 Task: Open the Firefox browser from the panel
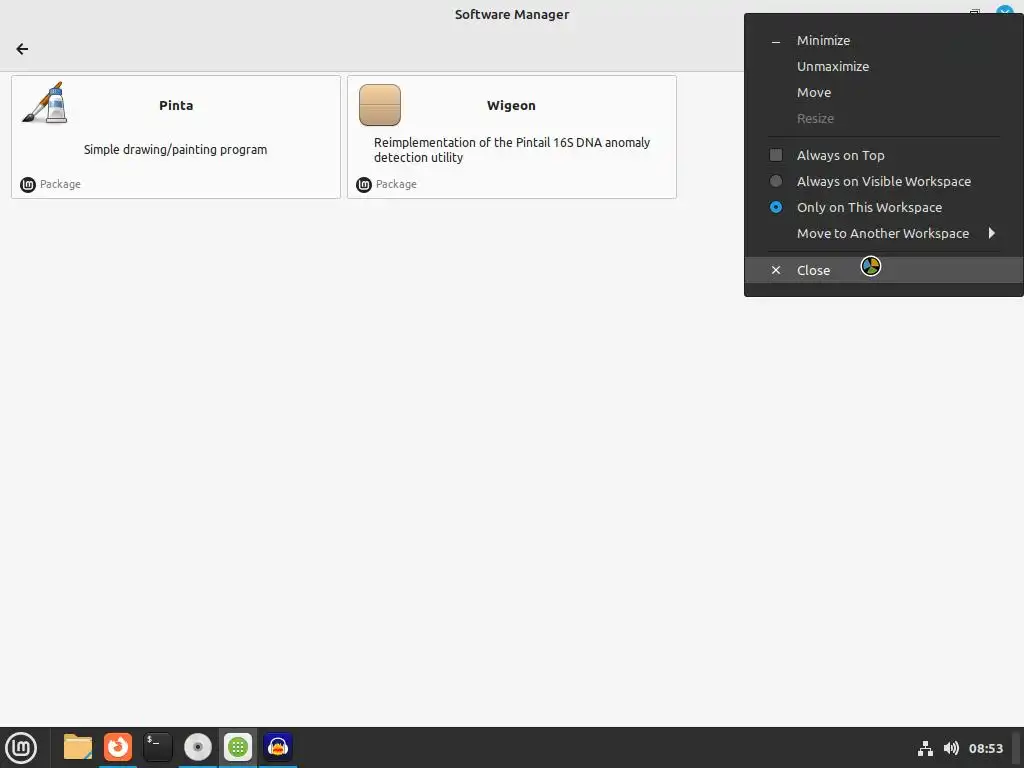coord(118,747)
